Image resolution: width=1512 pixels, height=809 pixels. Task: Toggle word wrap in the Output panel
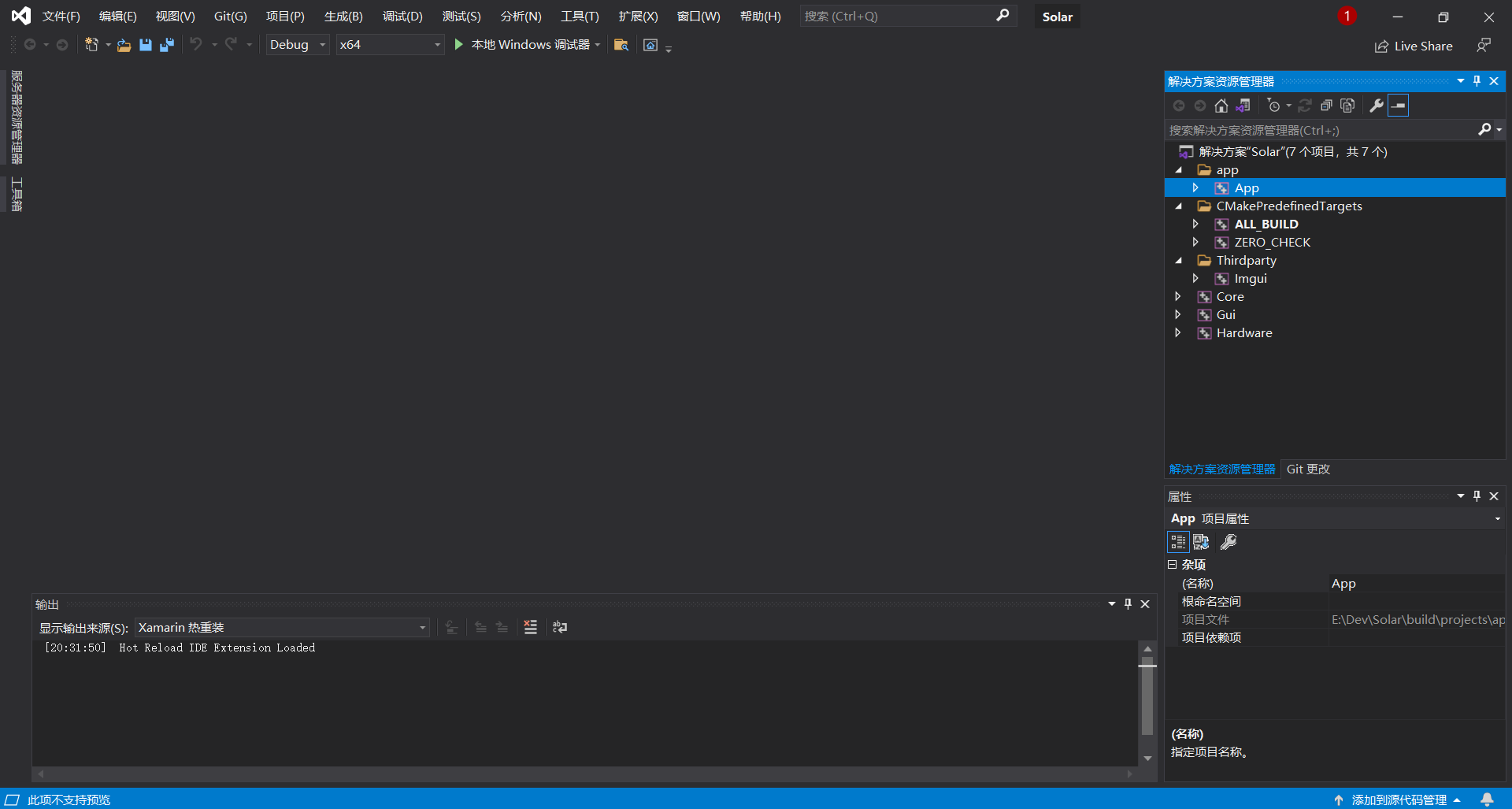(560, 627)
